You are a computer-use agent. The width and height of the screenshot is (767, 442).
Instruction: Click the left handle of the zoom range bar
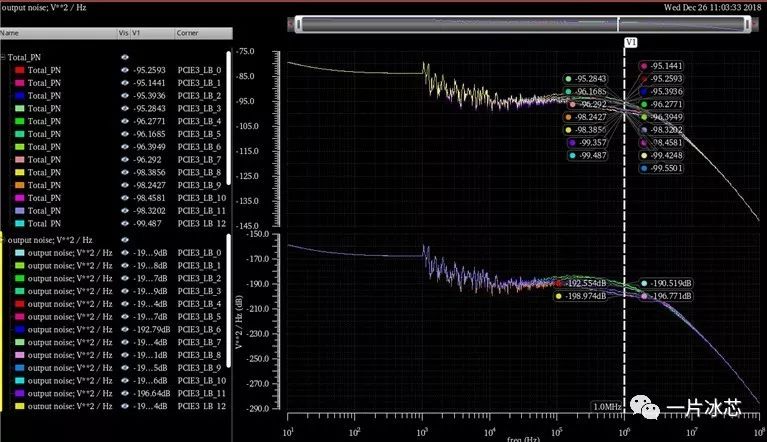coord(298,24)
